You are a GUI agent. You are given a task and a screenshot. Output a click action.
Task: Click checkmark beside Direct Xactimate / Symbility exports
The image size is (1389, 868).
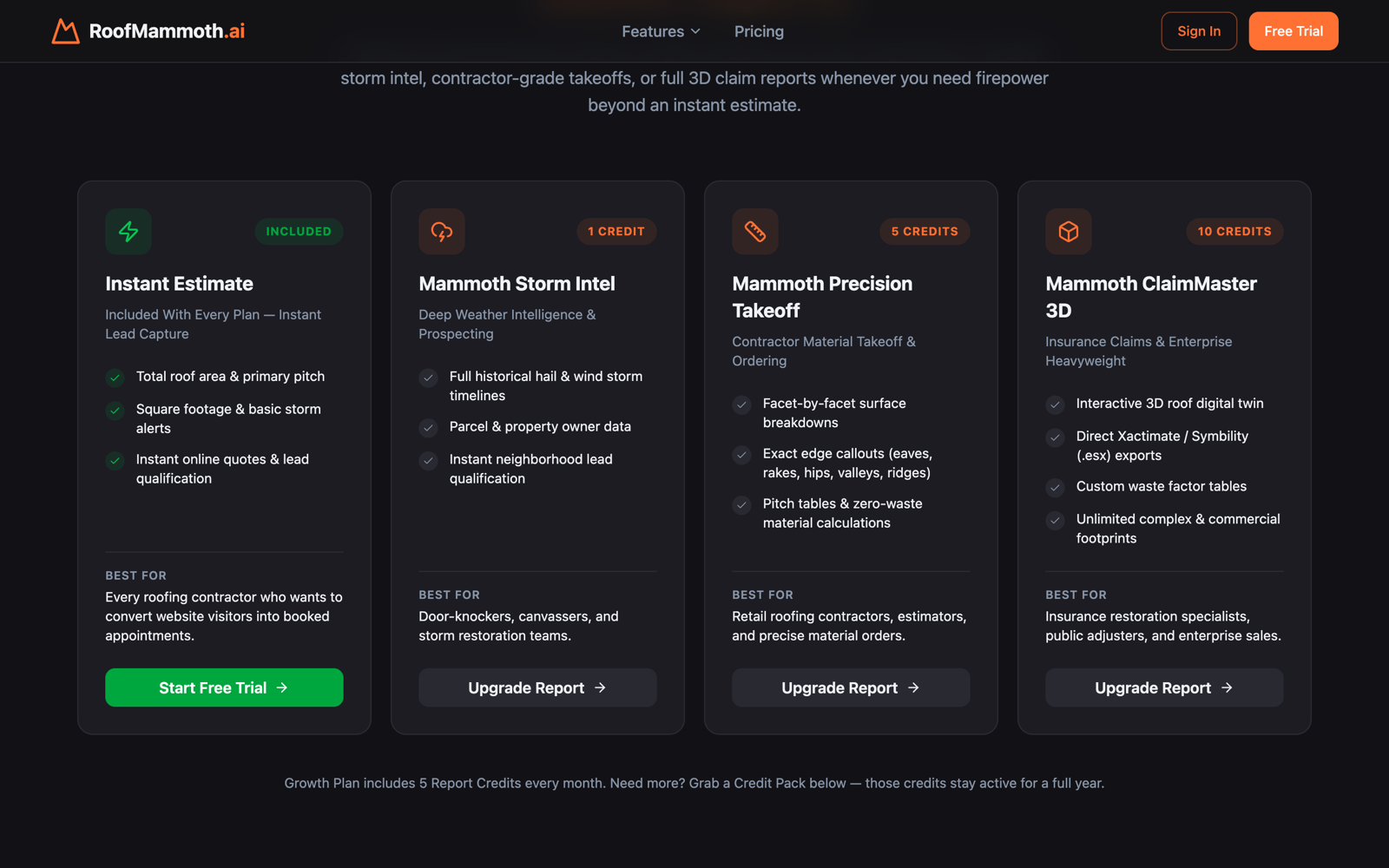[1056, 437]
